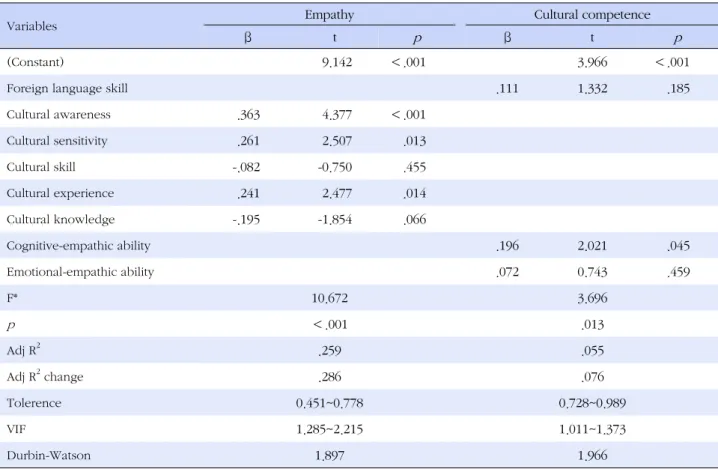
Task: Select the Empathy Adj R² value .259
Action: coord(330,351)
